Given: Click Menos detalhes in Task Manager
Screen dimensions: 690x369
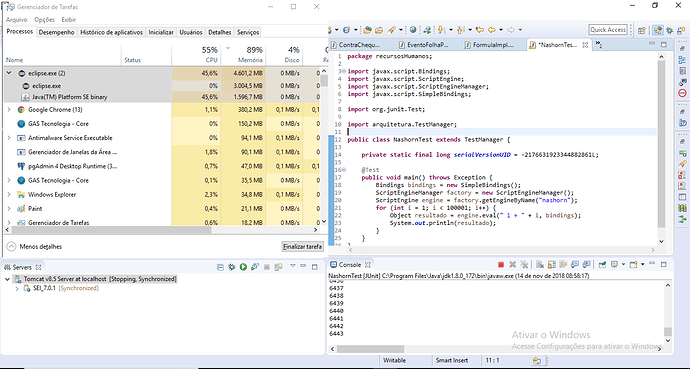Looking at the screenshot, I should click(x=35, y=247).
